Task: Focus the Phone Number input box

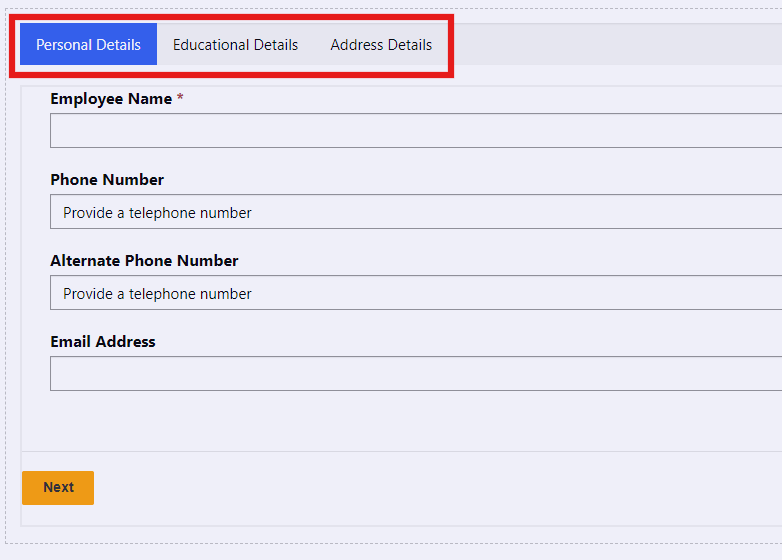Action: (x=415, y=212)
